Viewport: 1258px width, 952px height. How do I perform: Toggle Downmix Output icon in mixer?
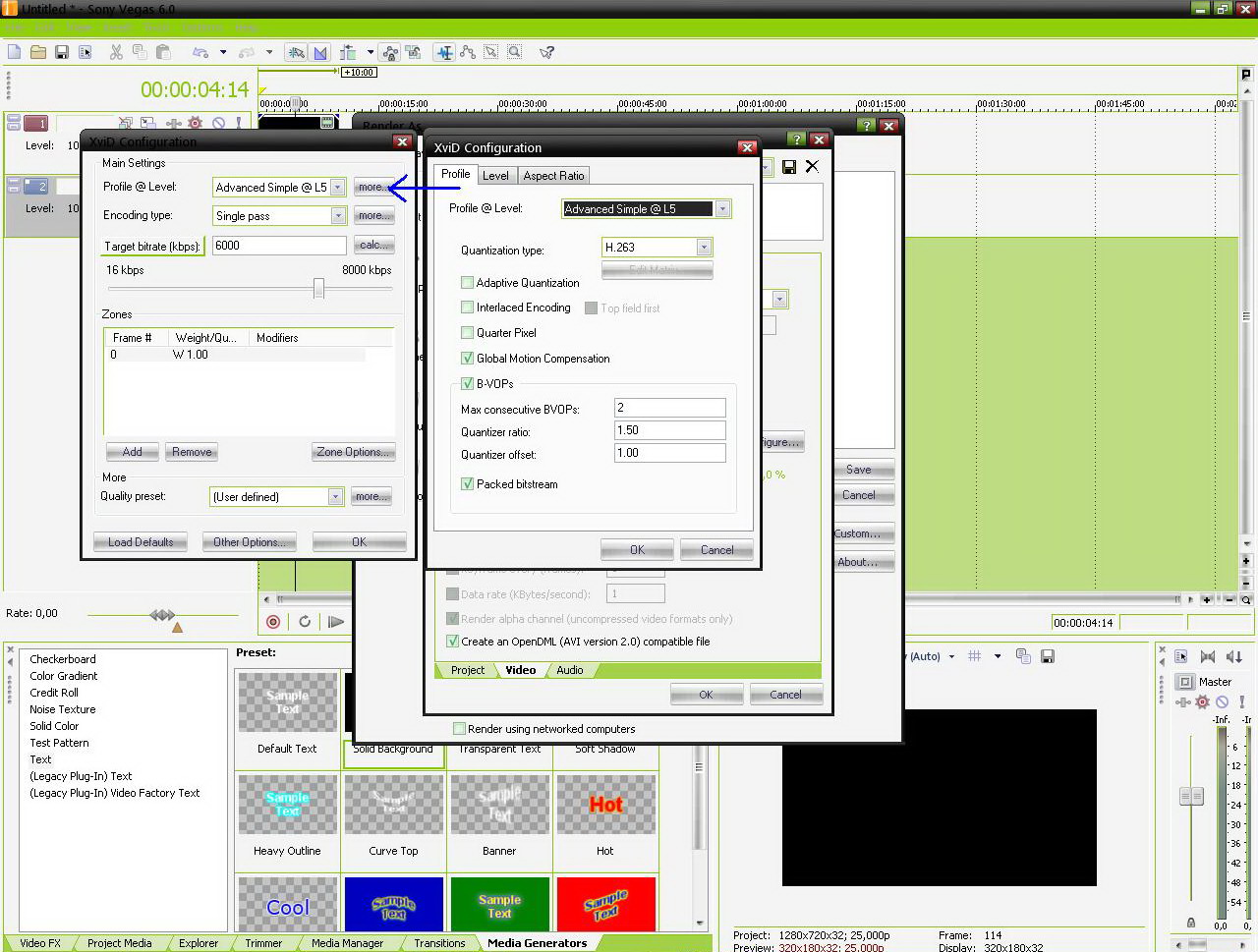click(x=1208, y=656)
